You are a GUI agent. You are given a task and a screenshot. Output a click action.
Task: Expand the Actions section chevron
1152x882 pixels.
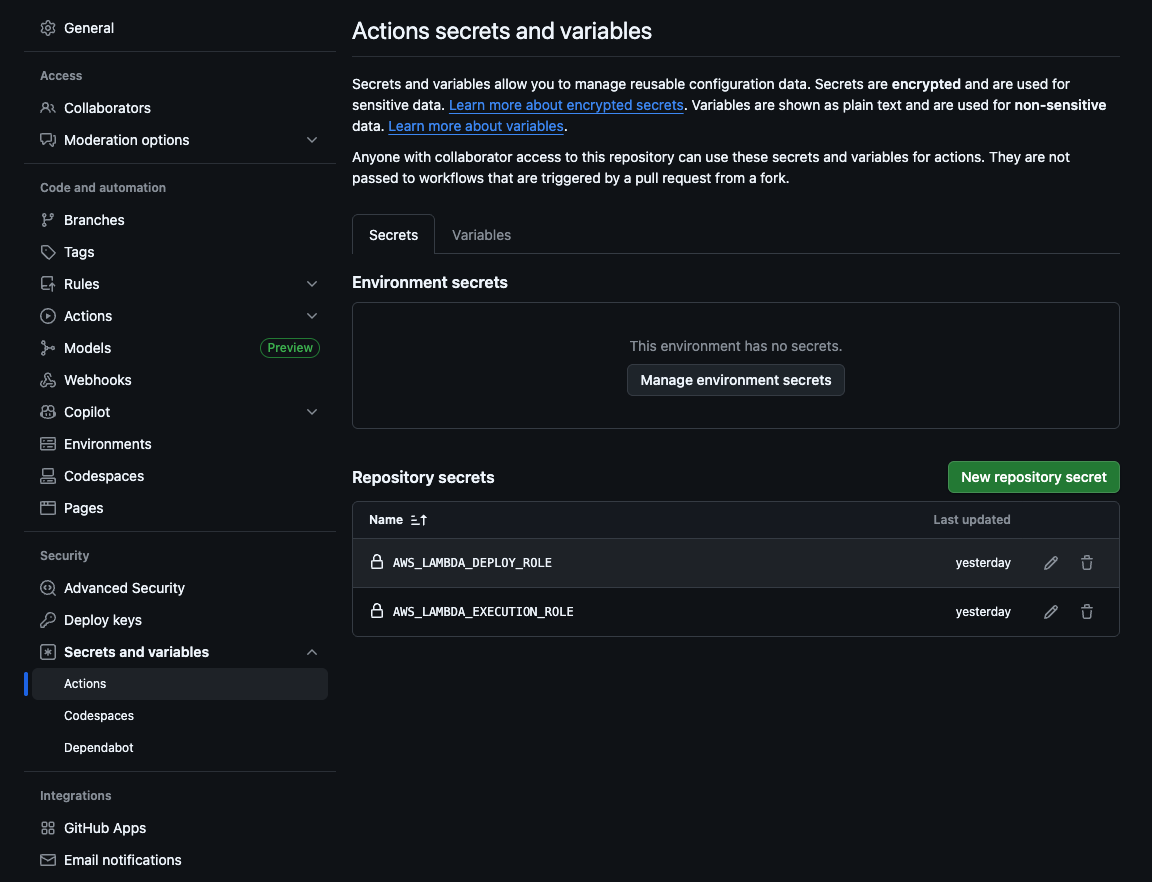click(312, 315)
